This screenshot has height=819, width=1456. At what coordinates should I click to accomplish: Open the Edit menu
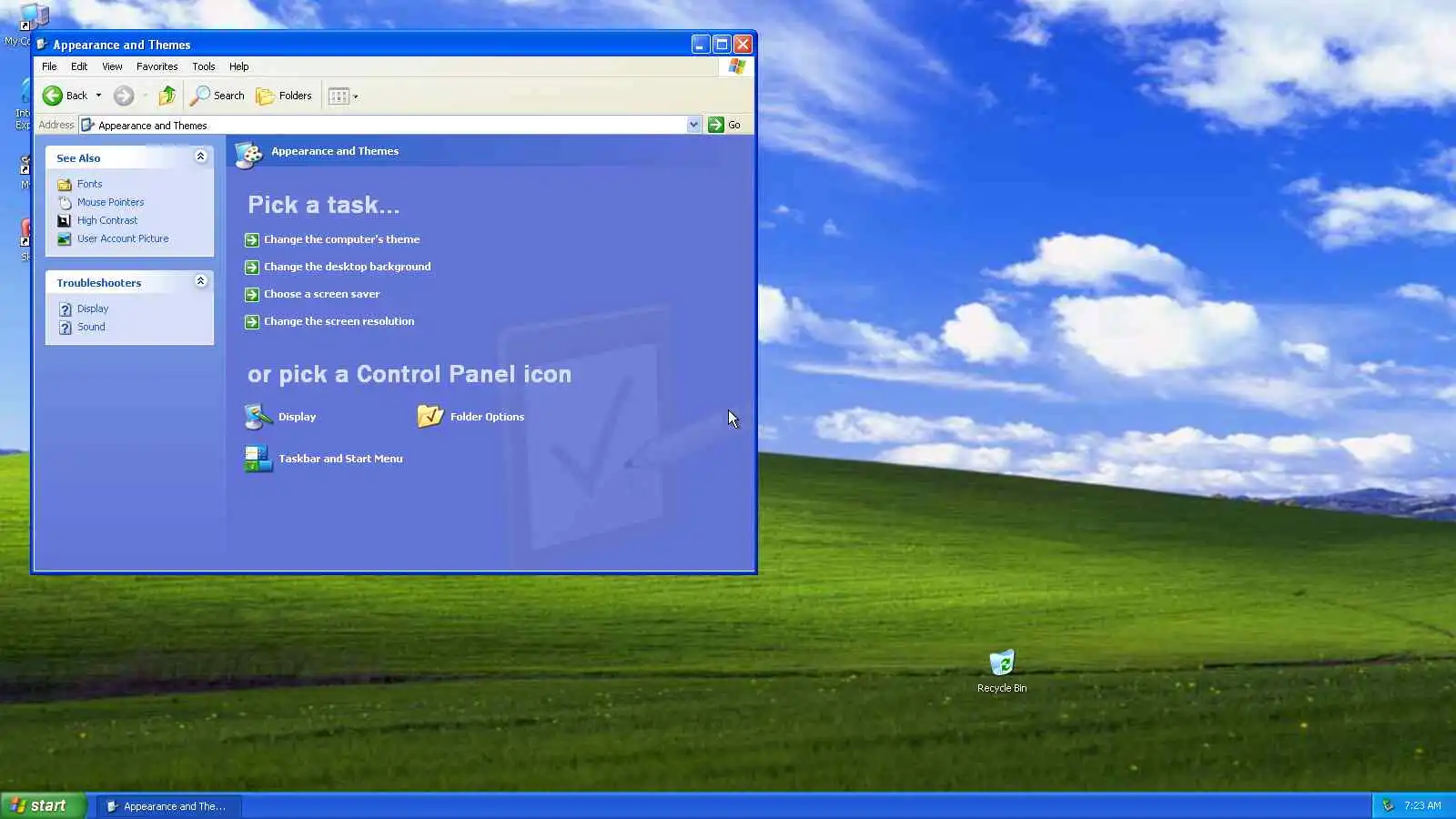coord(79,66)
